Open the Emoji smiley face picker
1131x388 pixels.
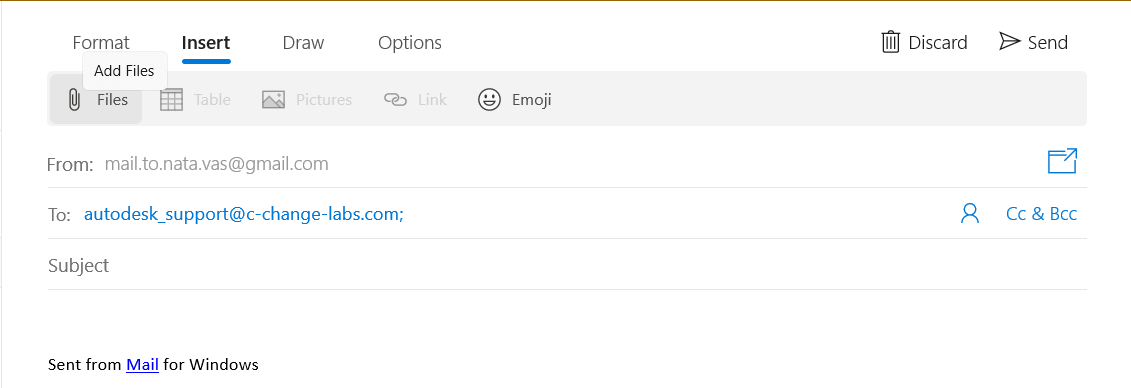tap(489, 100)
